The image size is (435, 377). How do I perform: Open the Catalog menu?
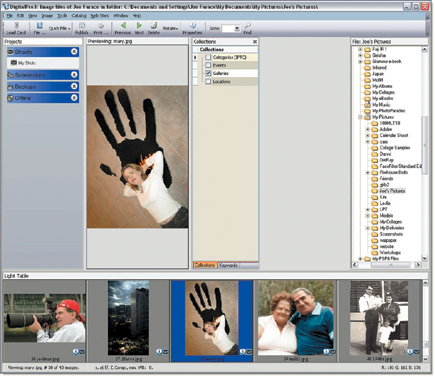tap(79, 16)
